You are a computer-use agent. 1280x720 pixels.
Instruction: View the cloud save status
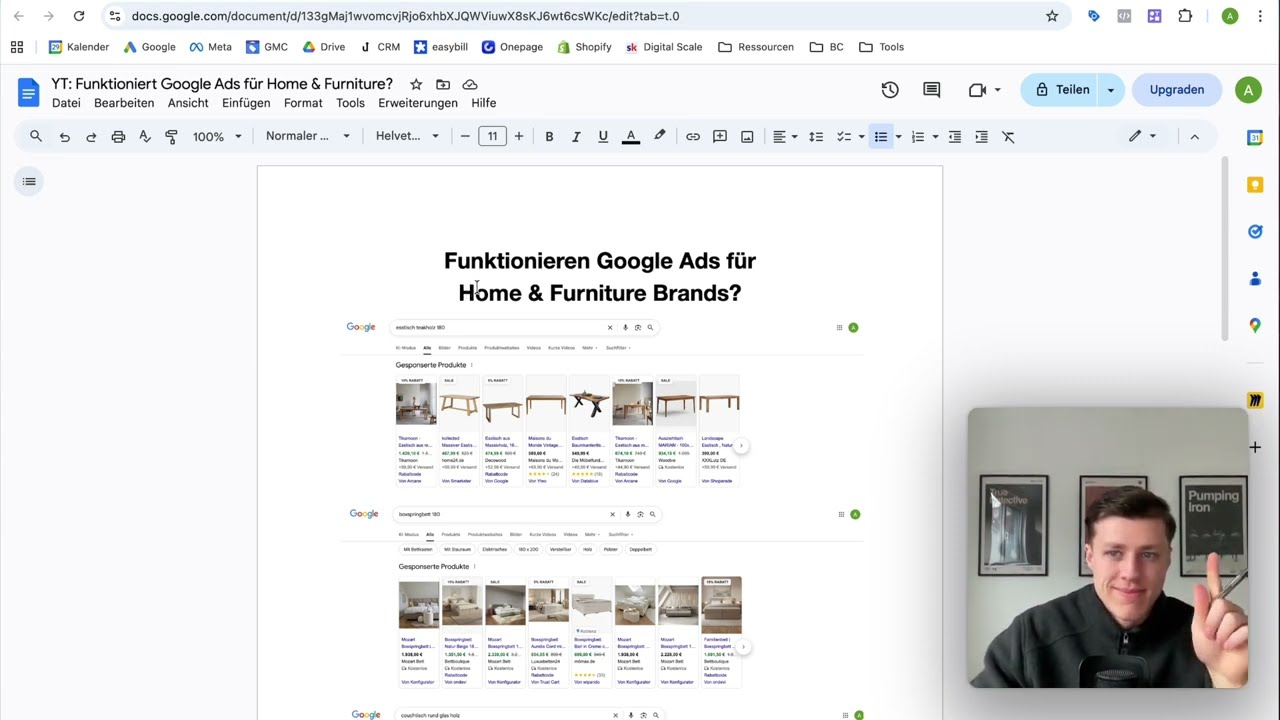point(470,84)
